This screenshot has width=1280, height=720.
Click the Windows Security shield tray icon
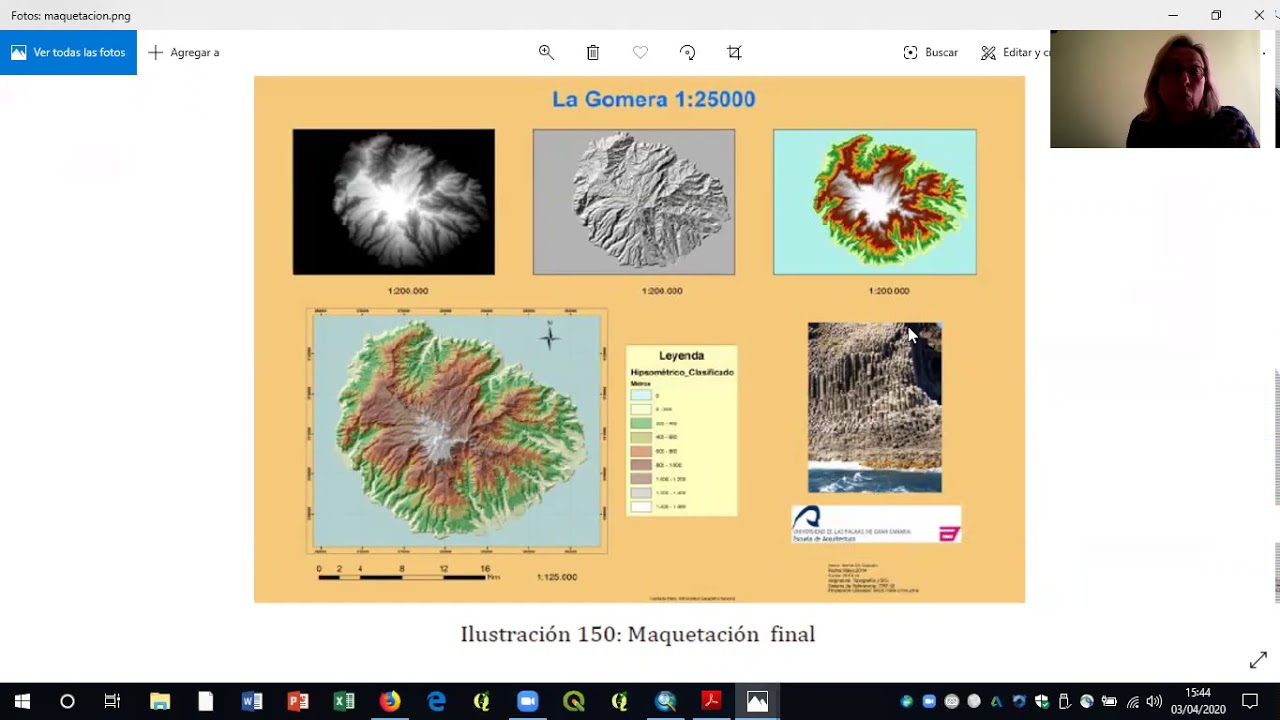point(1042,702)
